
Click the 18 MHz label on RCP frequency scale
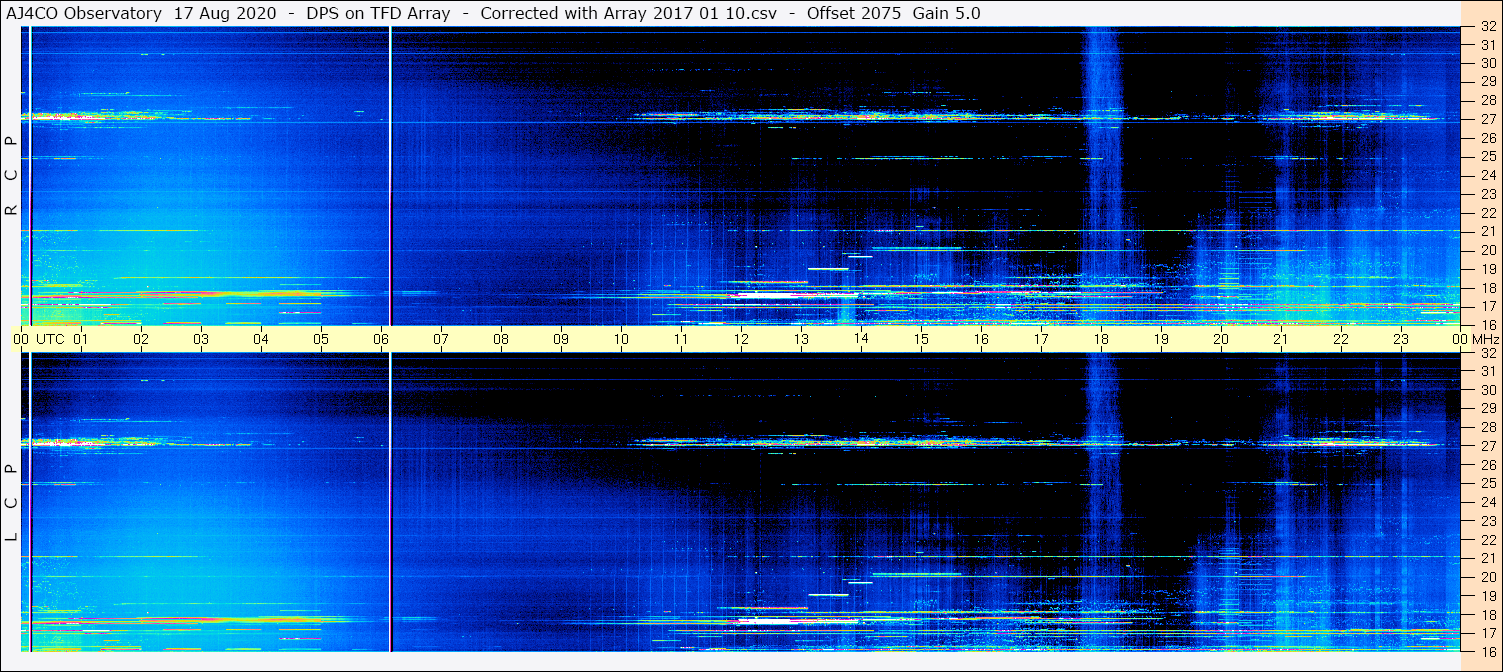[1487, 287]
